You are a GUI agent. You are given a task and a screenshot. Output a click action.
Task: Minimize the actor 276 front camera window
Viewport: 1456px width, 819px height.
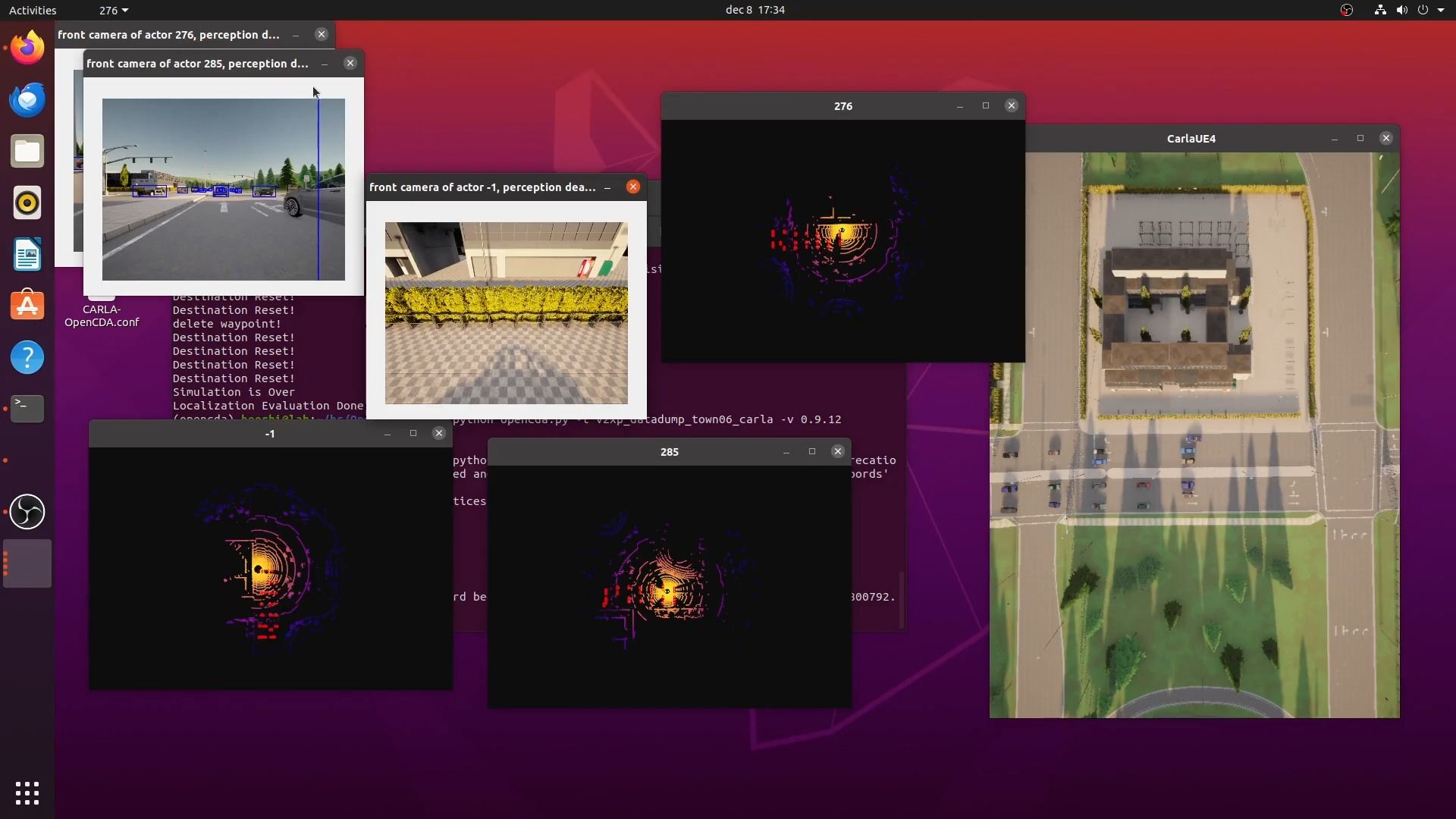point(296,35)
